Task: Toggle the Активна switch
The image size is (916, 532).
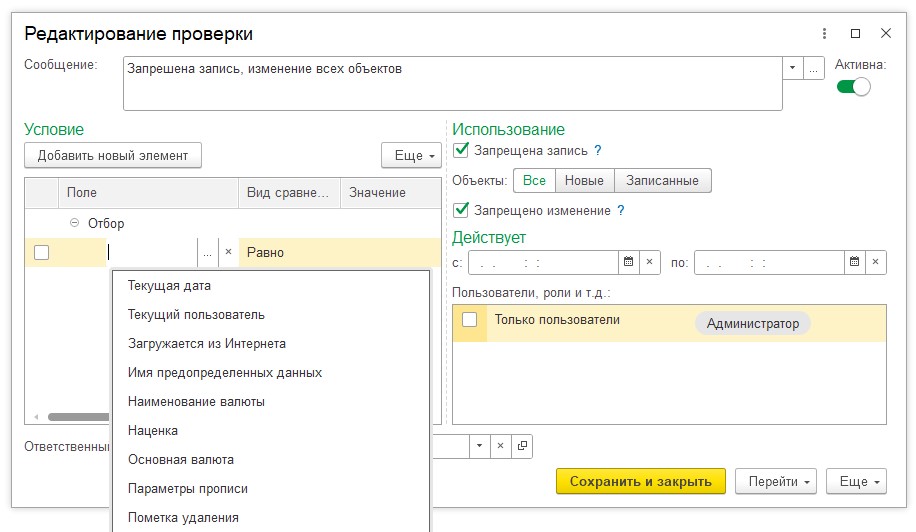Action: pyautogui.click(x=853, y=87)
